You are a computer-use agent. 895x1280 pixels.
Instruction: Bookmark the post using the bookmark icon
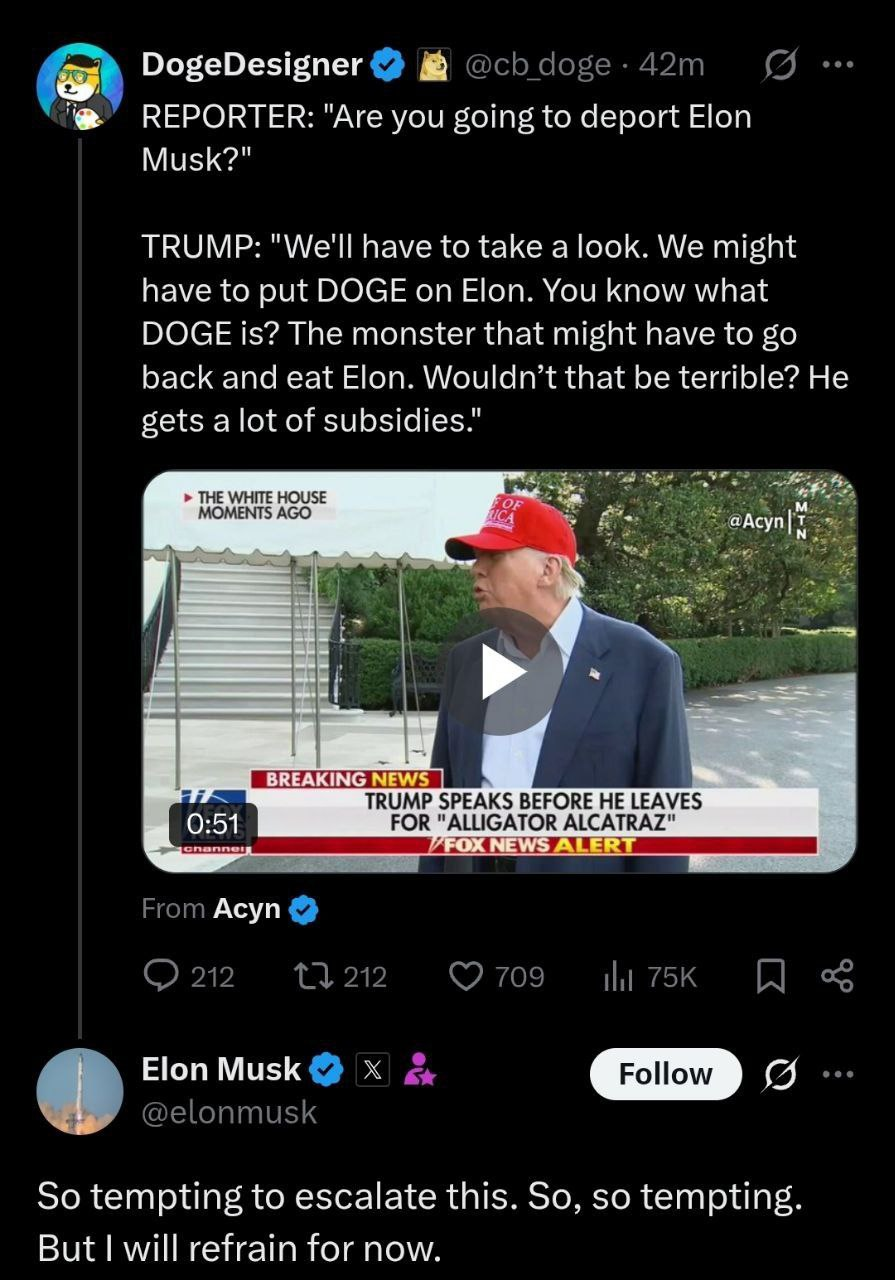pyautogui.click(x=772, y=977)
